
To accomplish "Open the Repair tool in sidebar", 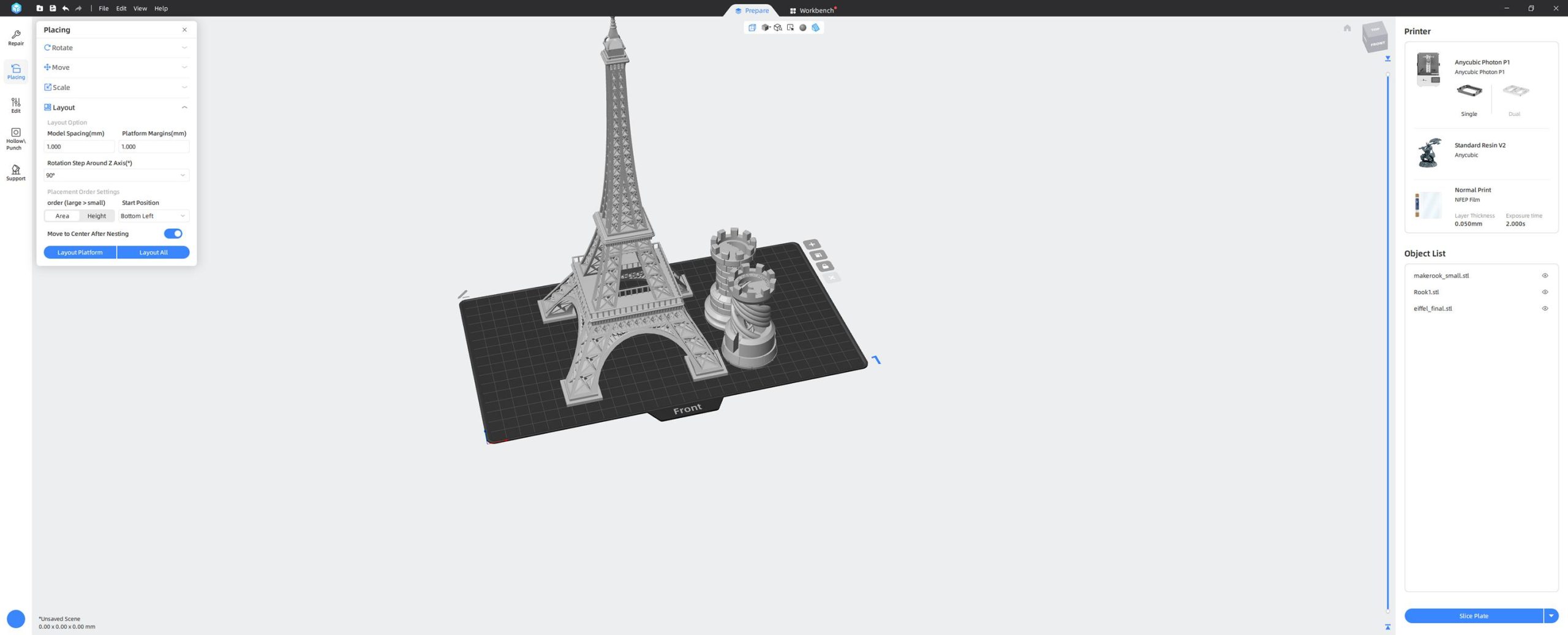I will pyautogui.click(x=16, y=38).
